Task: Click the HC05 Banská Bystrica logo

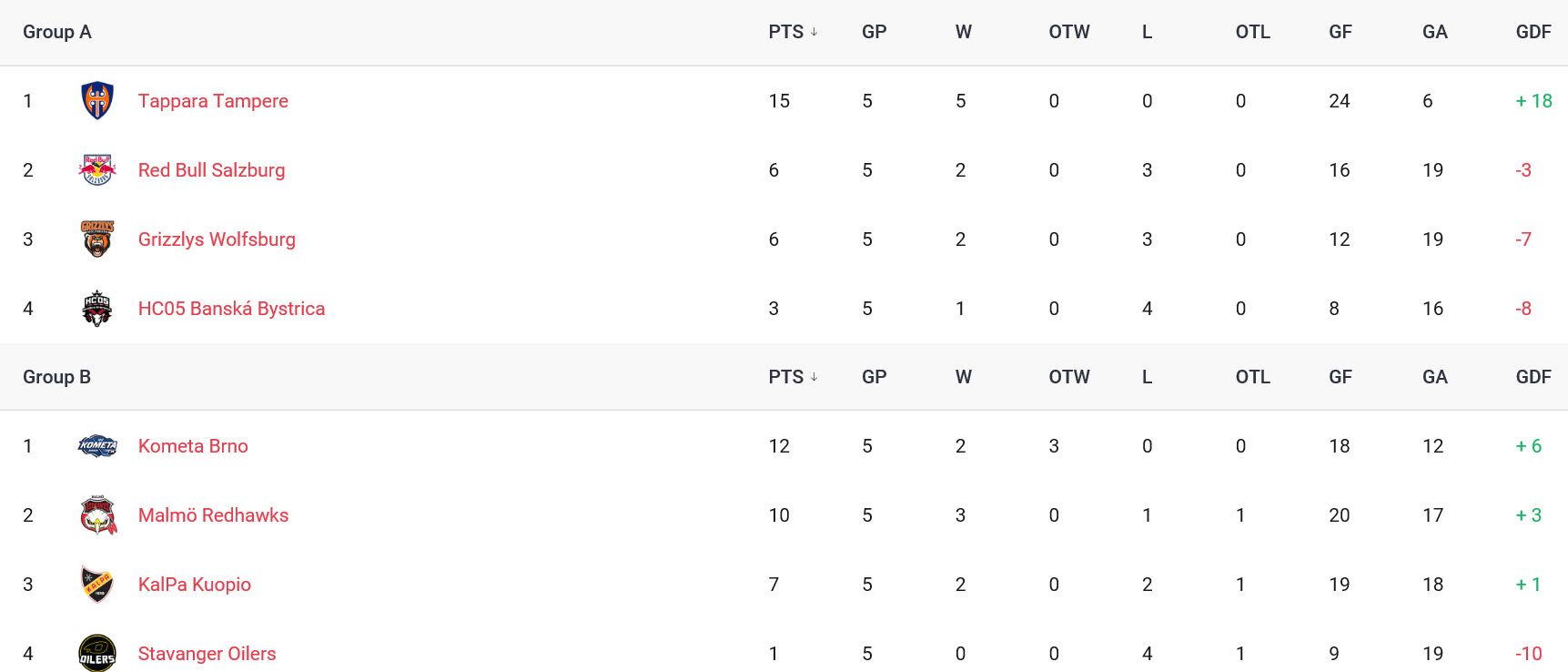Action: (x=97, y=308)
